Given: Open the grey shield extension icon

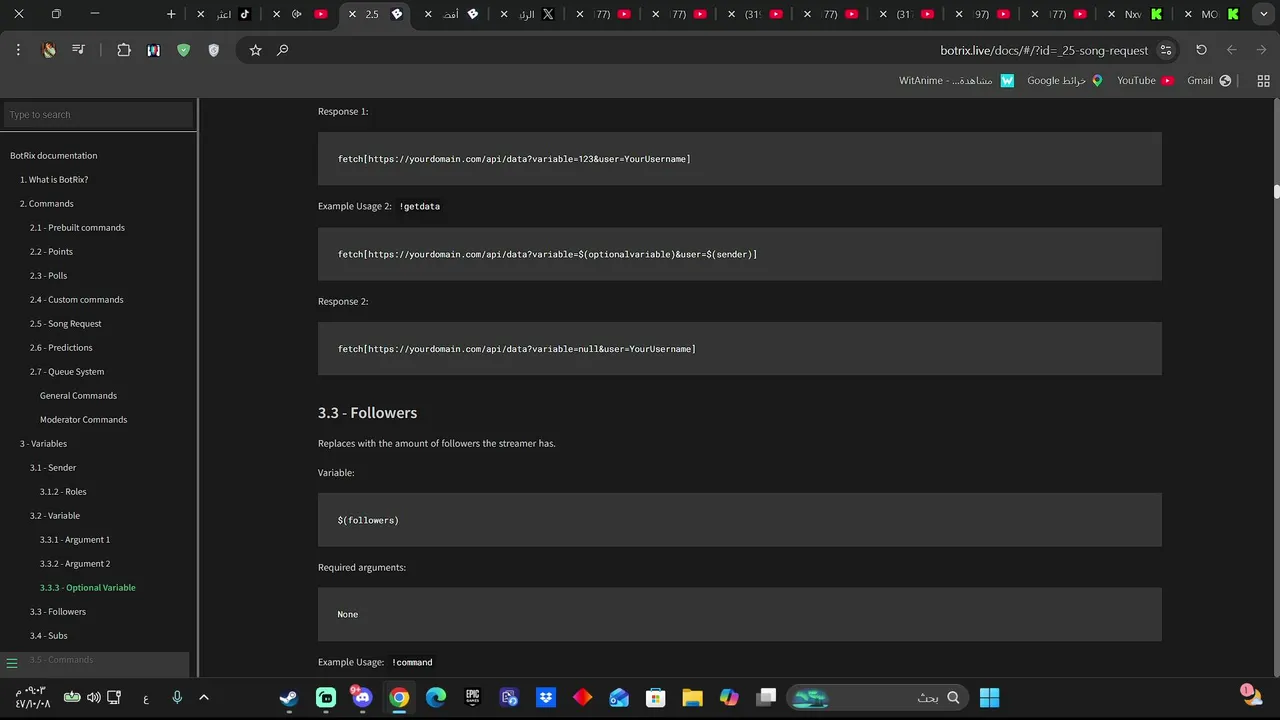Looking at the screenshot, I should [x=213, y=50].
